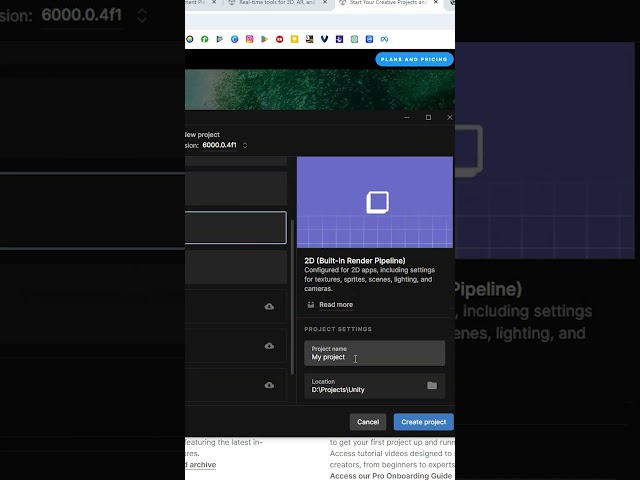Open Access our Pro Onboarding Guide link
Viewport: 640px width, 480px height.
(x=391, y=476)
